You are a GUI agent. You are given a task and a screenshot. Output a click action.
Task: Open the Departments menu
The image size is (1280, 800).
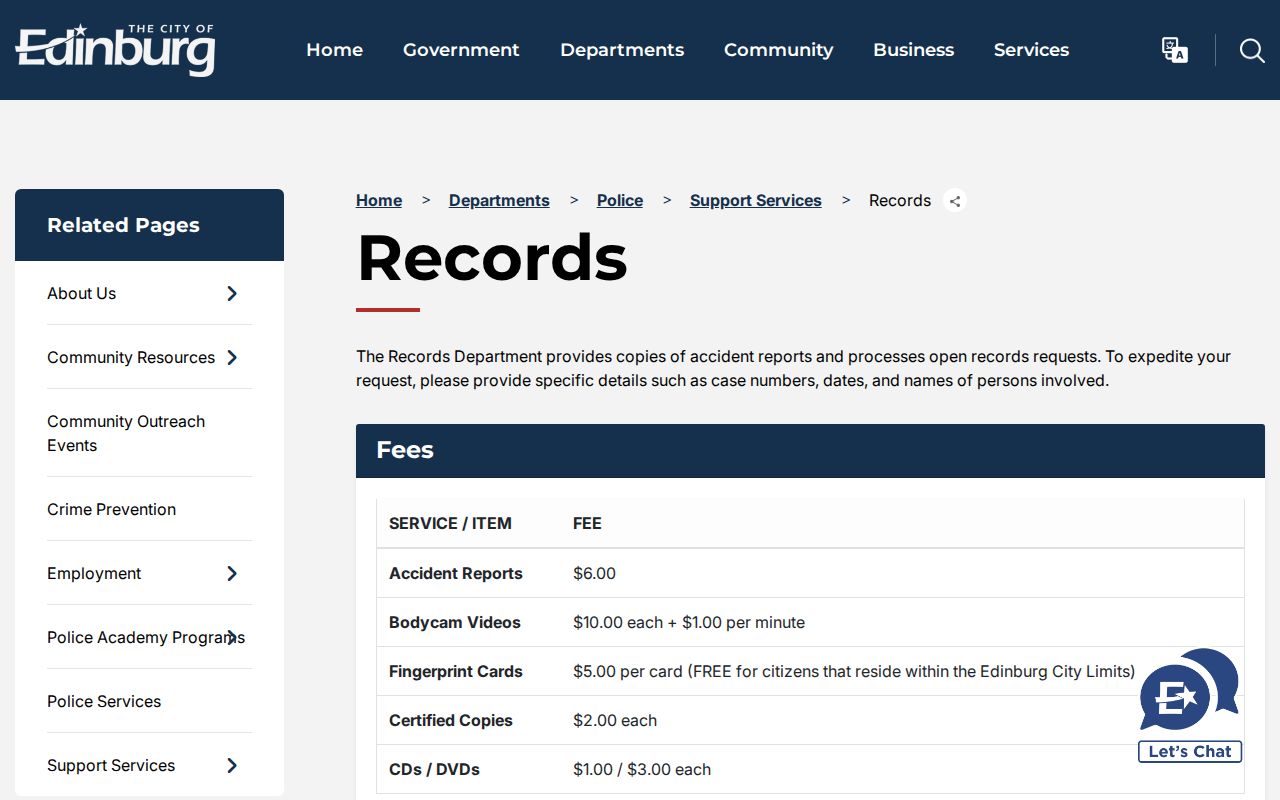point(622,50)
